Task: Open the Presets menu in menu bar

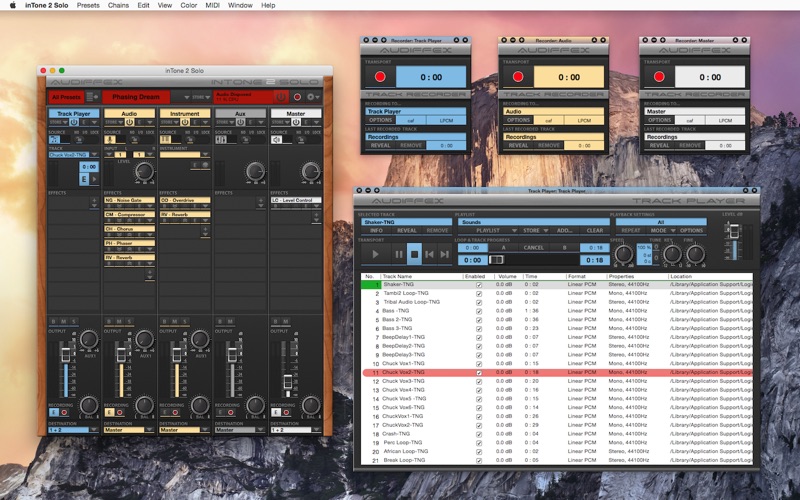Action: [x=88, y=5]
